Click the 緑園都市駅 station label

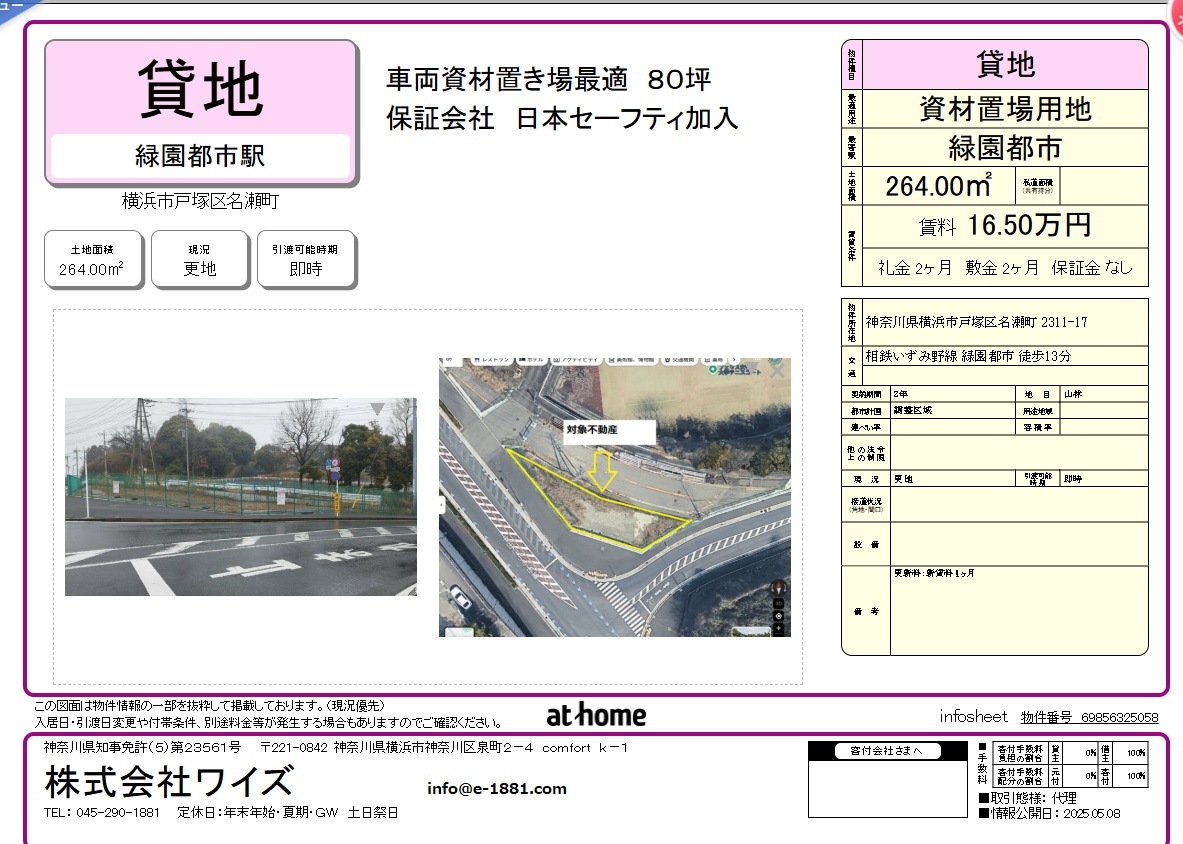200,156
